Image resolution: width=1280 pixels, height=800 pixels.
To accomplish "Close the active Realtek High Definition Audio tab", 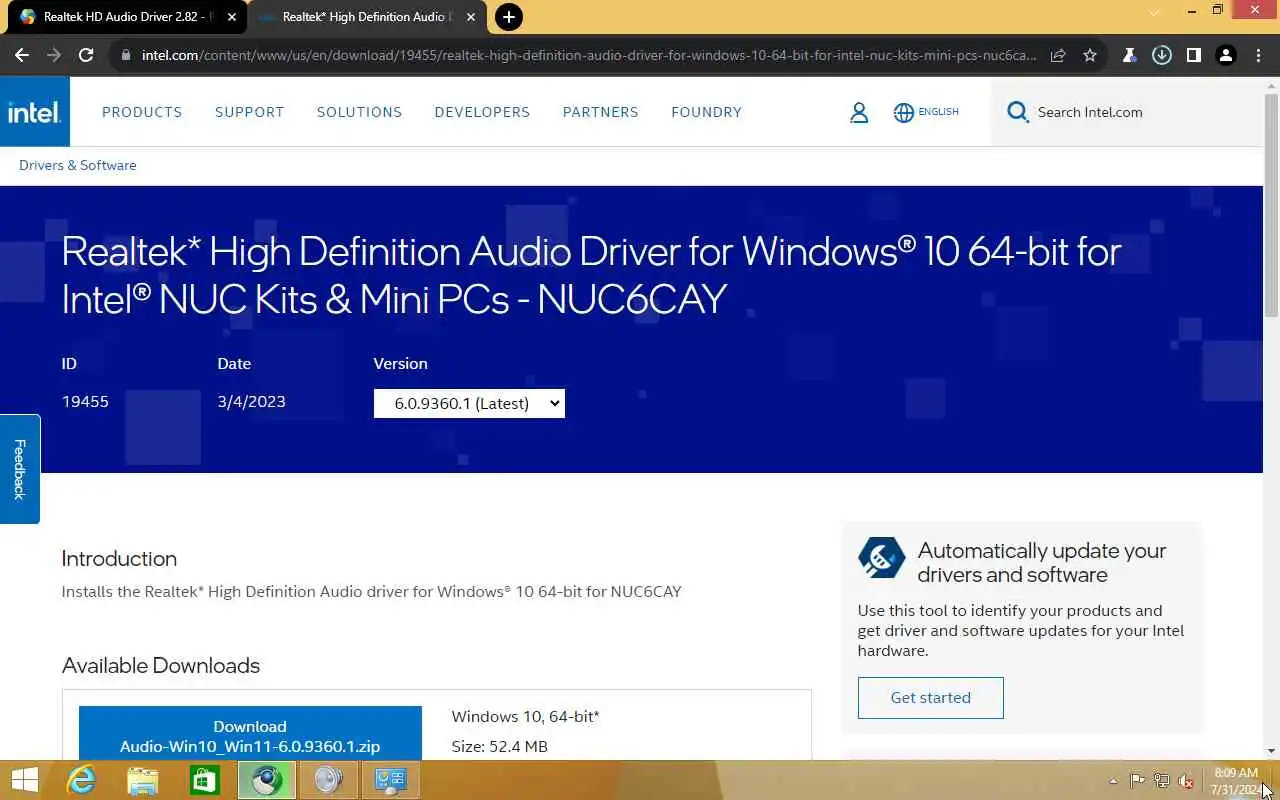I will click(x=471, y=17).
